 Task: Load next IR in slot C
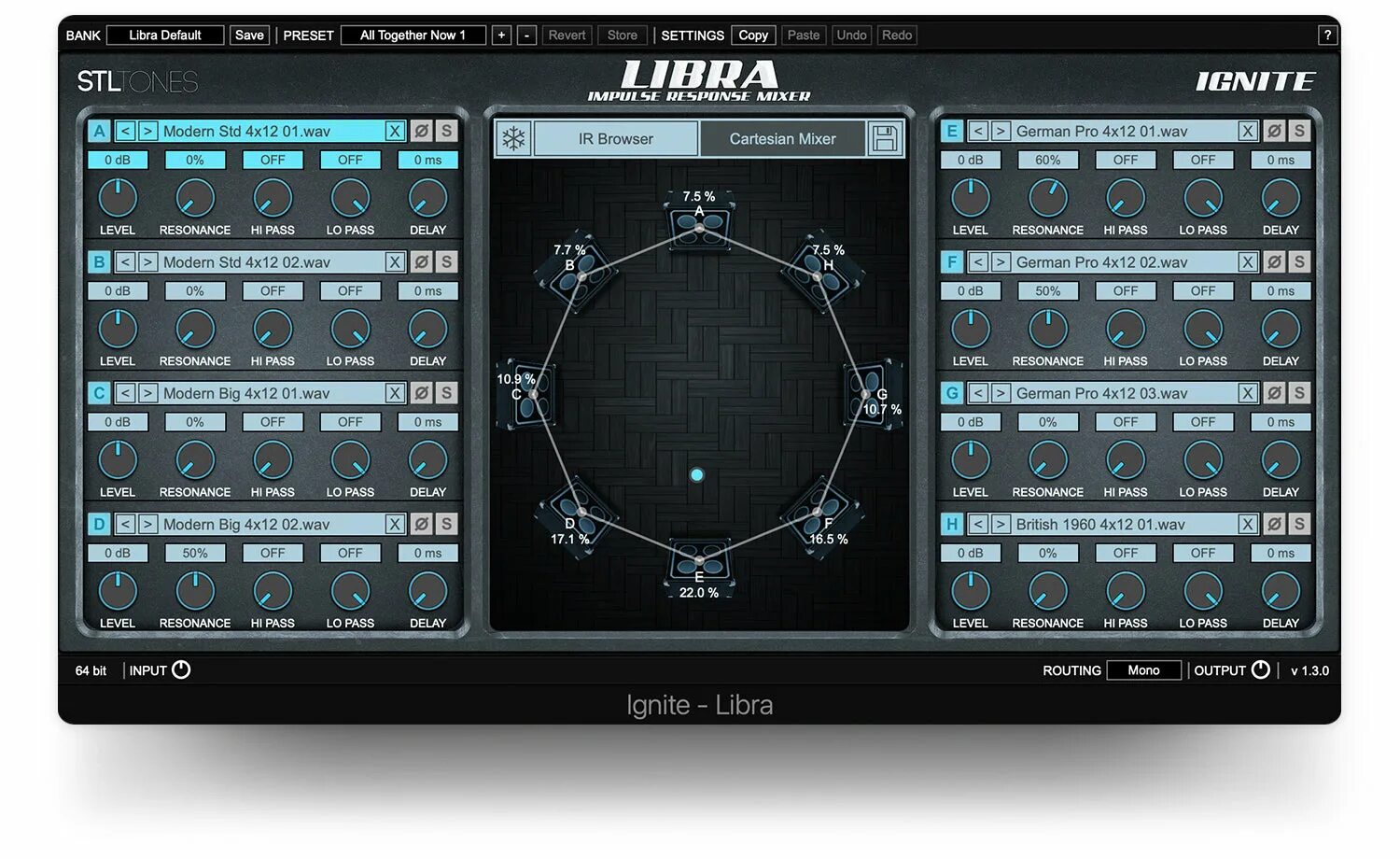(147, 393)
